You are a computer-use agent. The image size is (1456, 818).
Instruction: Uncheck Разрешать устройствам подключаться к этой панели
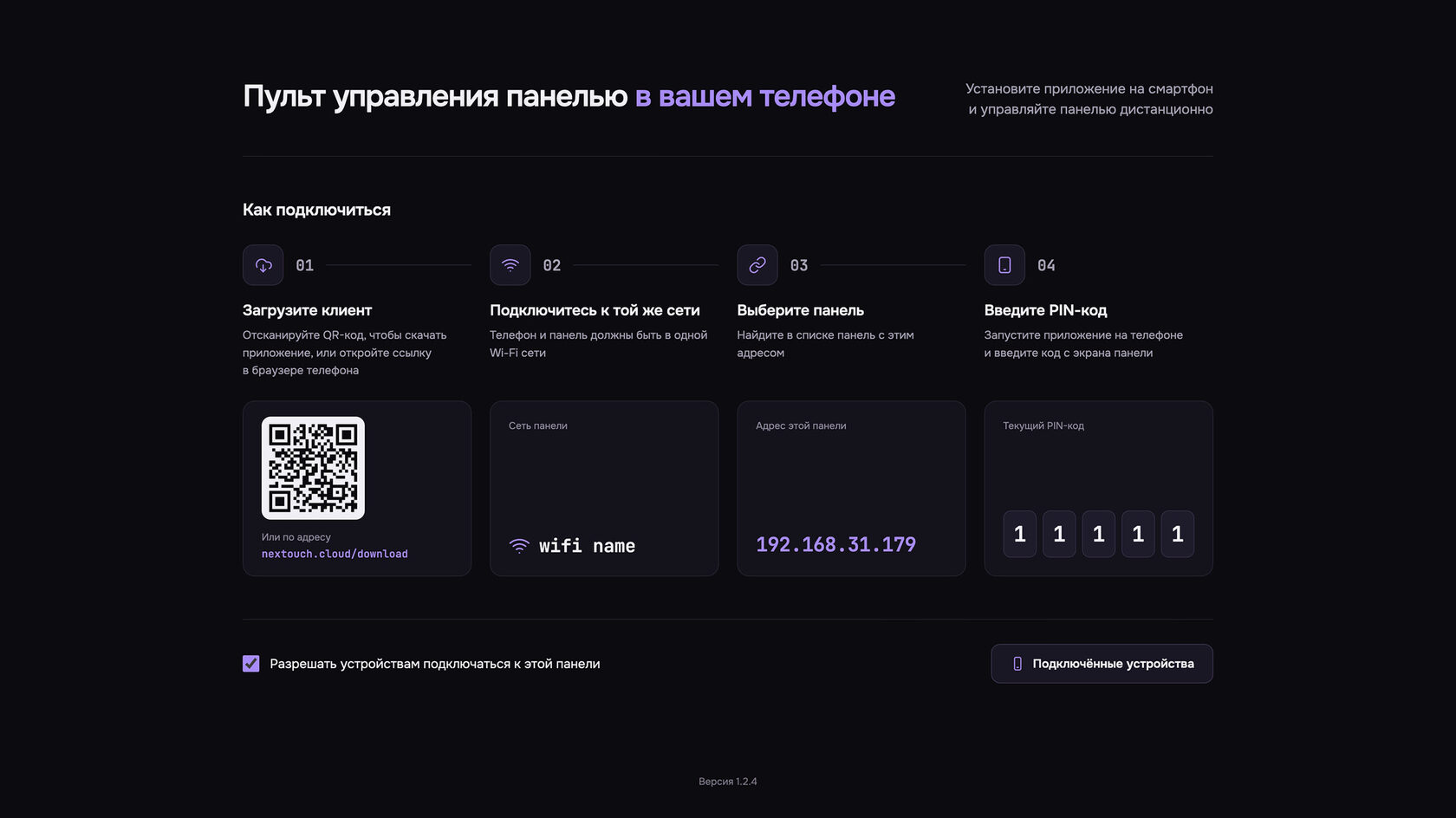(x=251, y=664)
